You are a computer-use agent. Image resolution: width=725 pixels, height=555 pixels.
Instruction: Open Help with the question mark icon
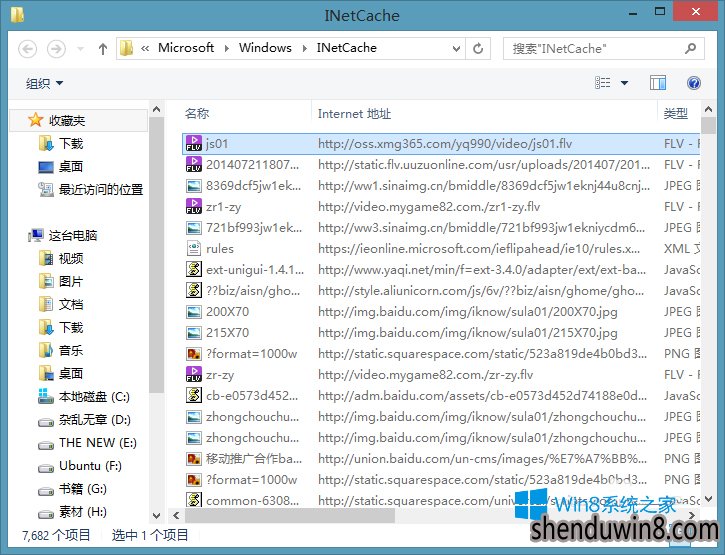[x=694, y=83]
